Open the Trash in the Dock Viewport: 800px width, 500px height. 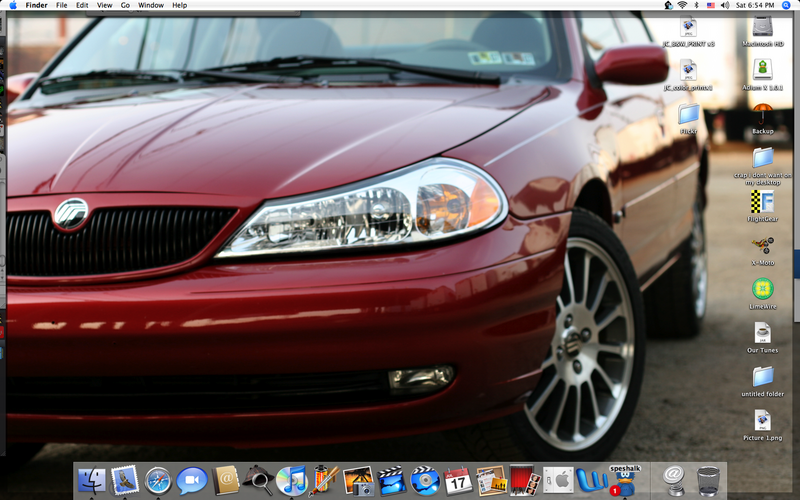[709, 481]
